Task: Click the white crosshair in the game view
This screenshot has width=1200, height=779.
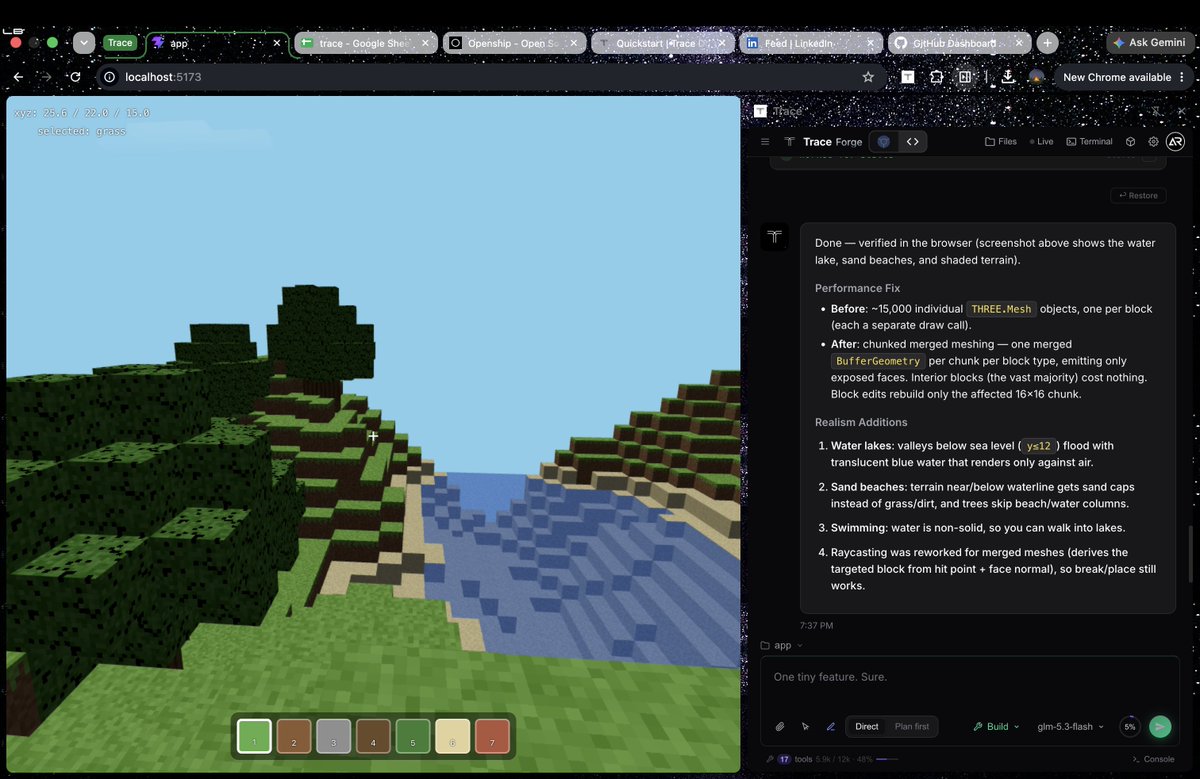Action: 373,436
